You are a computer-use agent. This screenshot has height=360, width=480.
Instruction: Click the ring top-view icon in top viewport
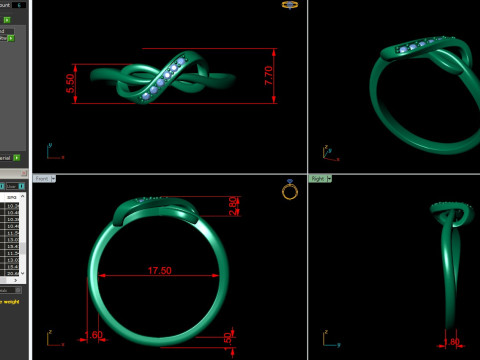tap(290, 5)
